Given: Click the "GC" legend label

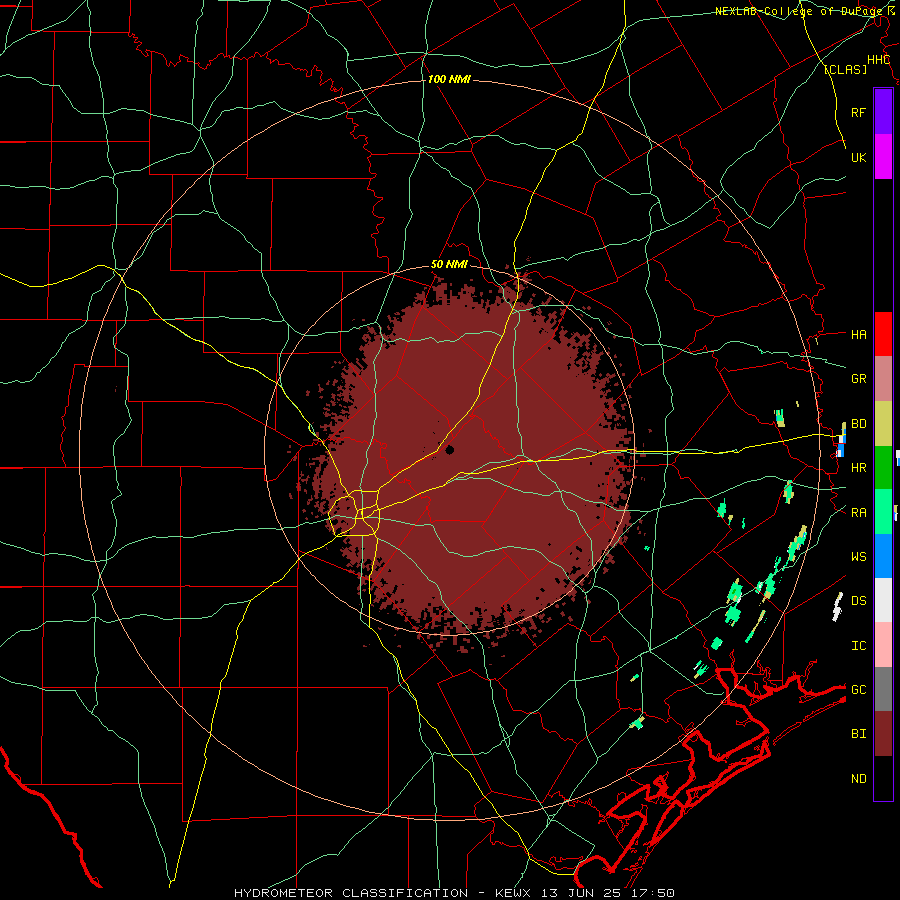Looking at the screenshot, I should pos(858,690).
